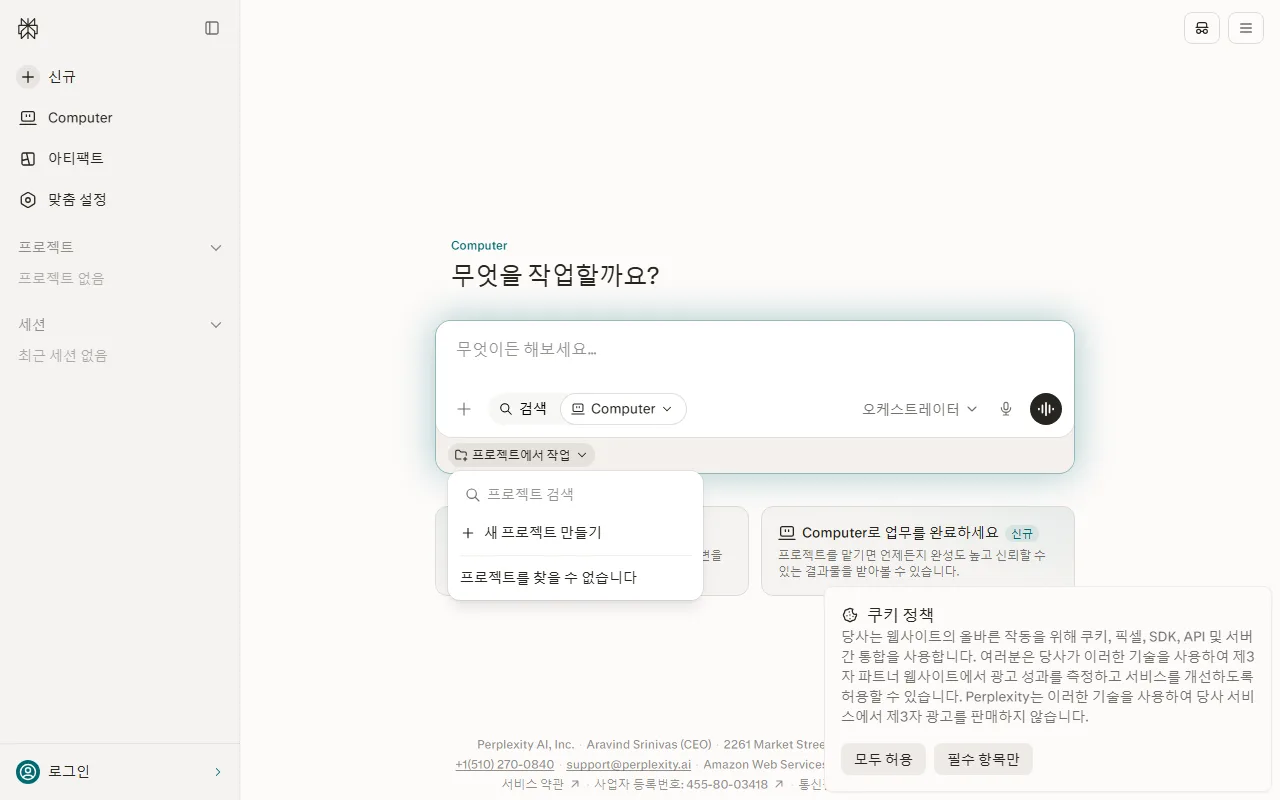Open support@perplexity.ai email link

629,764
